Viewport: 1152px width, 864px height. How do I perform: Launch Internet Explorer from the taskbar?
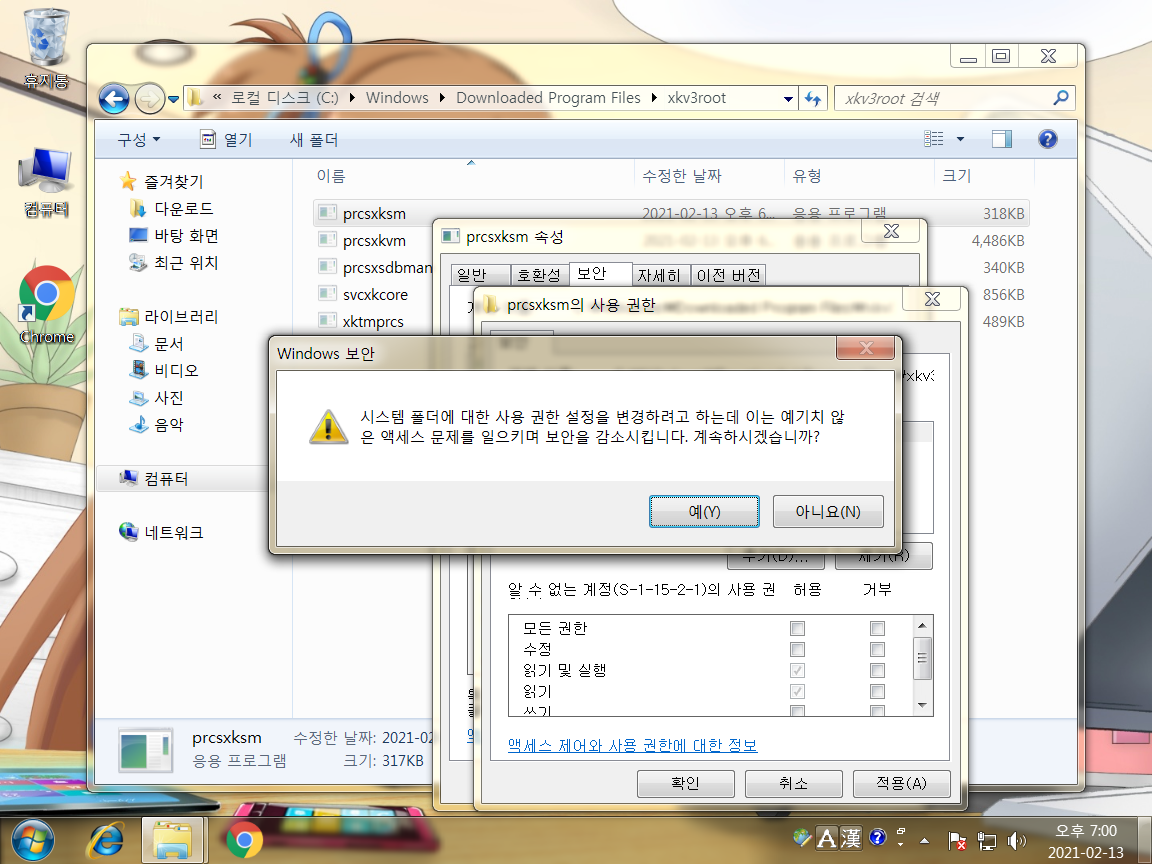click(x=106, y=840)
